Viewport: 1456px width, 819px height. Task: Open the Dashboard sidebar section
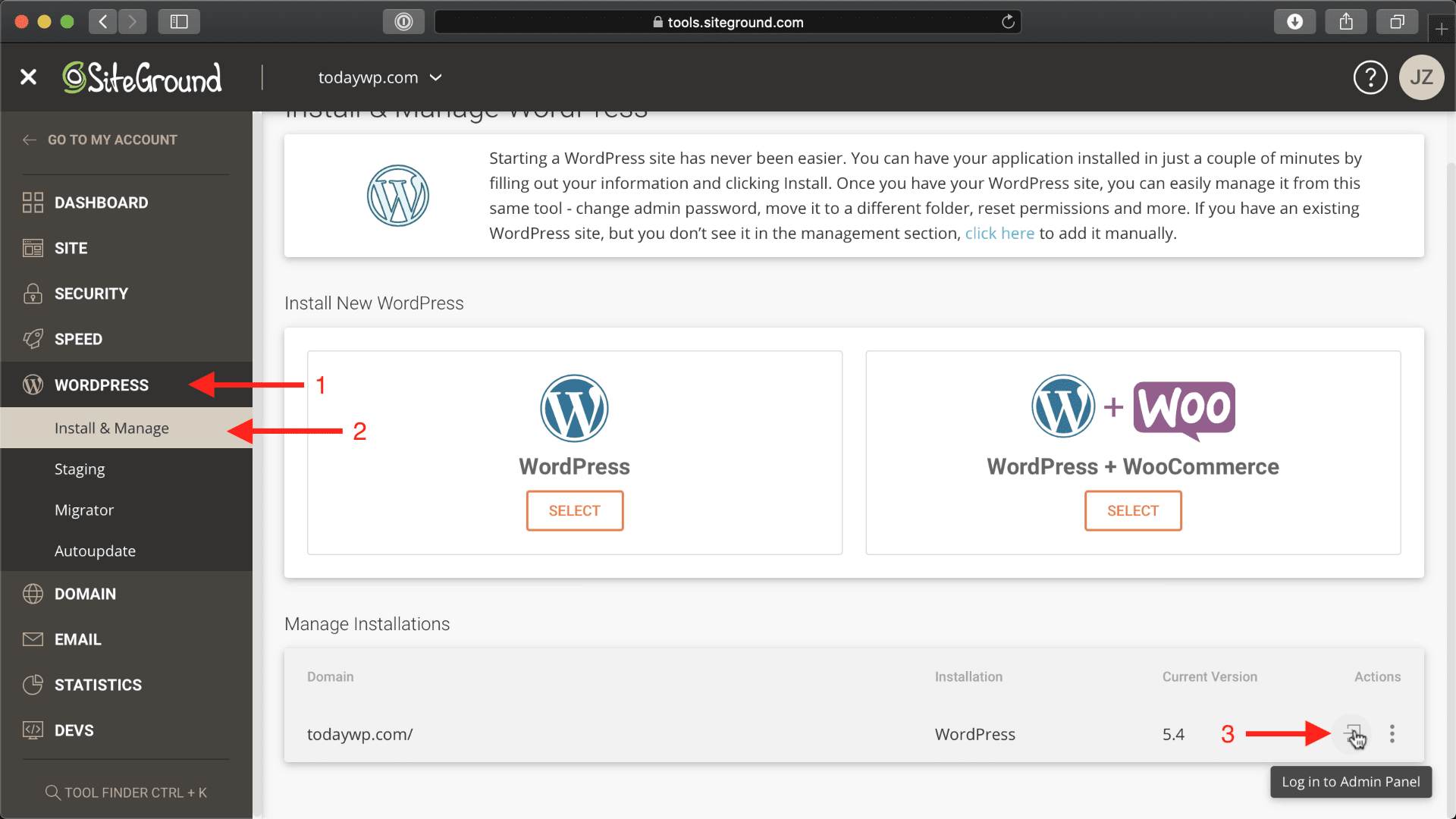(126, 202)
